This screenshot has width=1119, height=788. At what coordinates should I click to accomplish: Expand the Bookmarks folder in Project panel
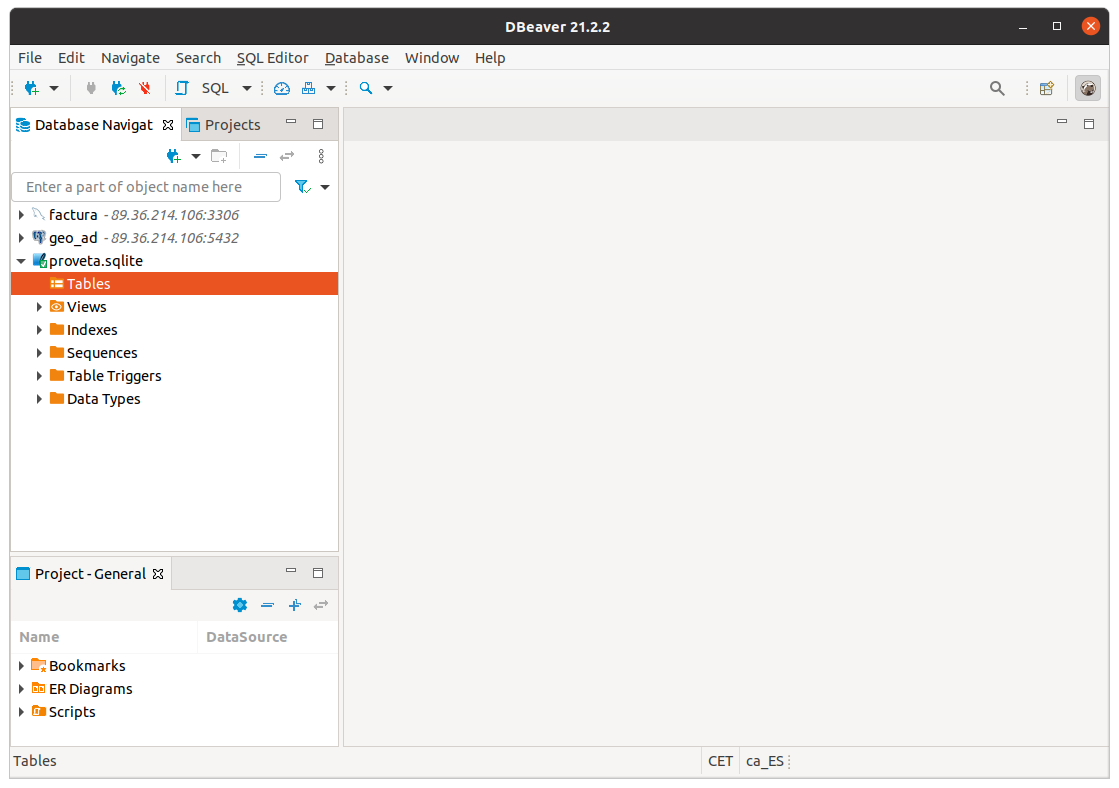pos(21,666)
